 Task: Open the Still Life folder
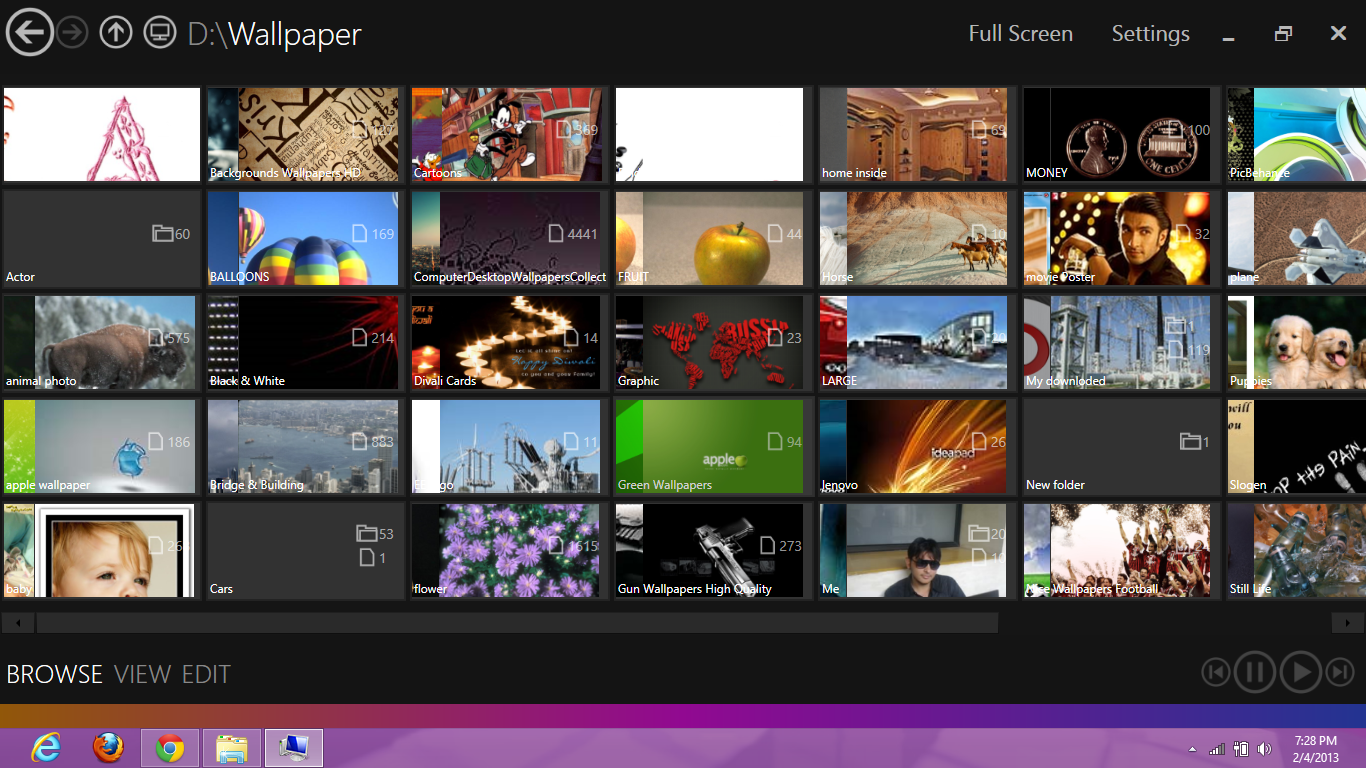point(1296,550)
